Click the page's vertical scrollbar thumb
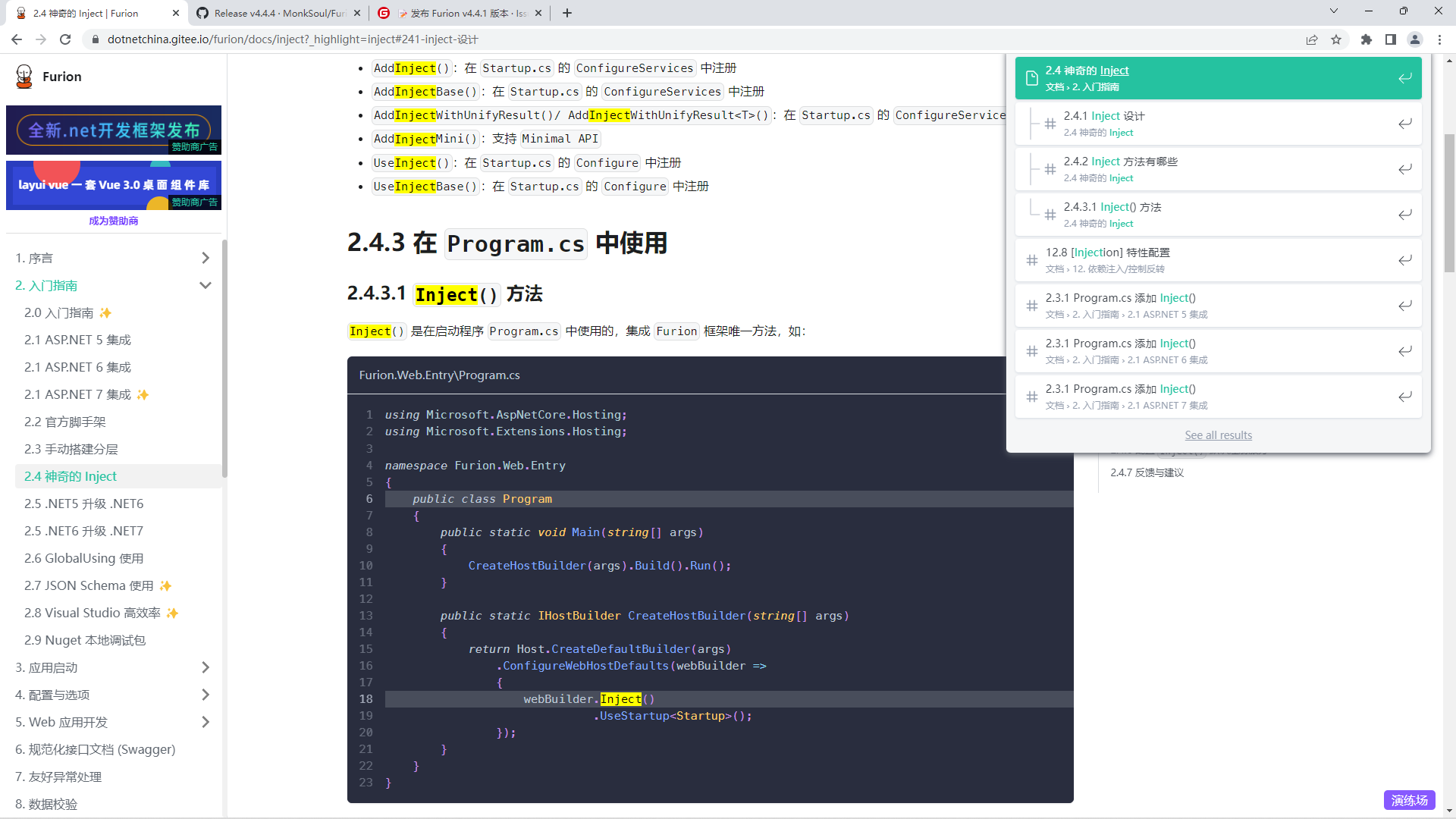The height and width of the screenshot is (819, 1456). coord(1449,203)
